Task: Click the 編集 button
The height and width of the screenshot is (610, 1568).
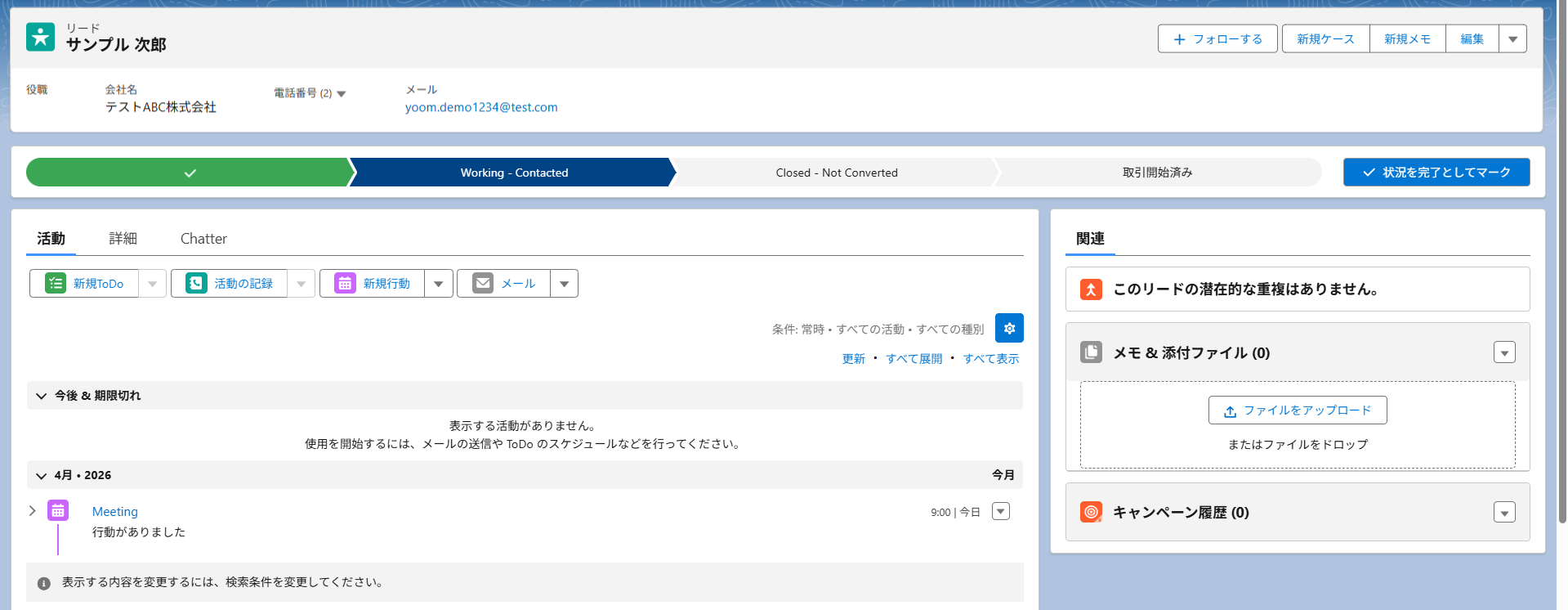Action: click(x=1472, y=38)
